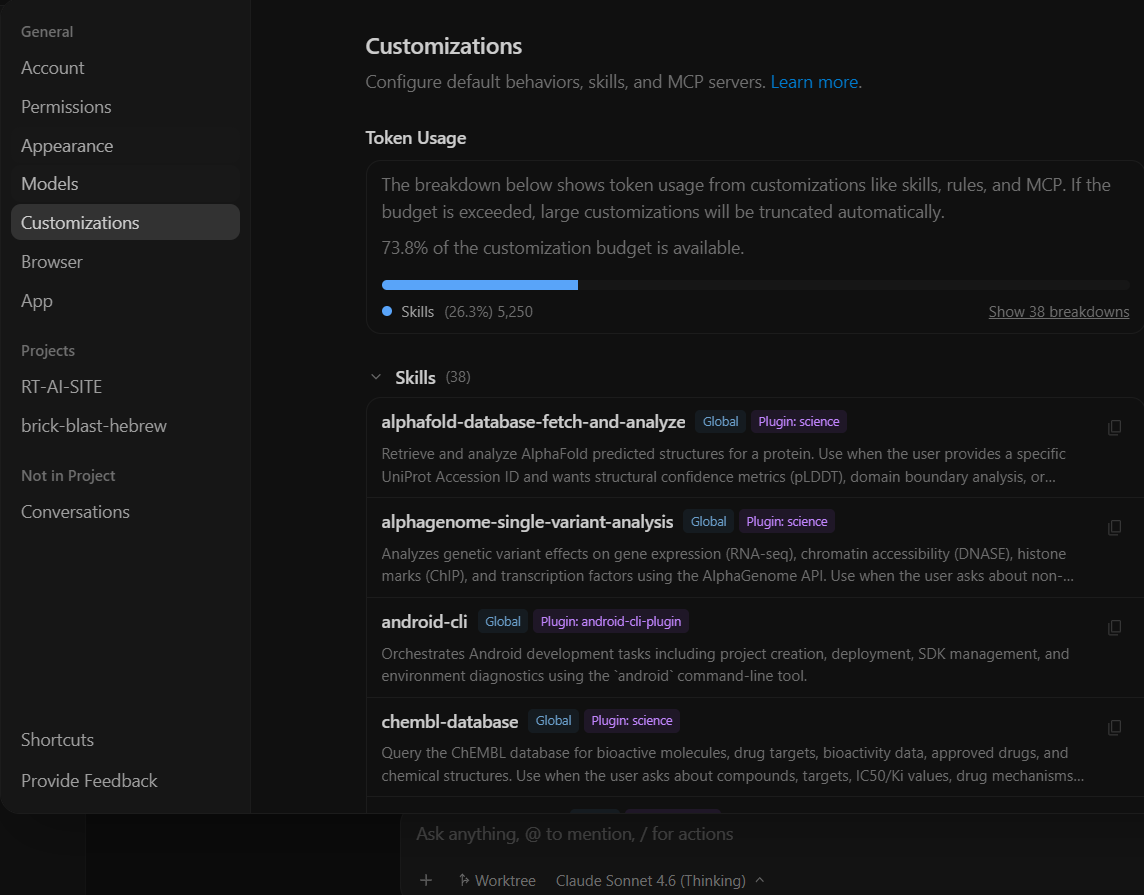
Task: Click Global tag on android-cli
Action: (503, 621)
